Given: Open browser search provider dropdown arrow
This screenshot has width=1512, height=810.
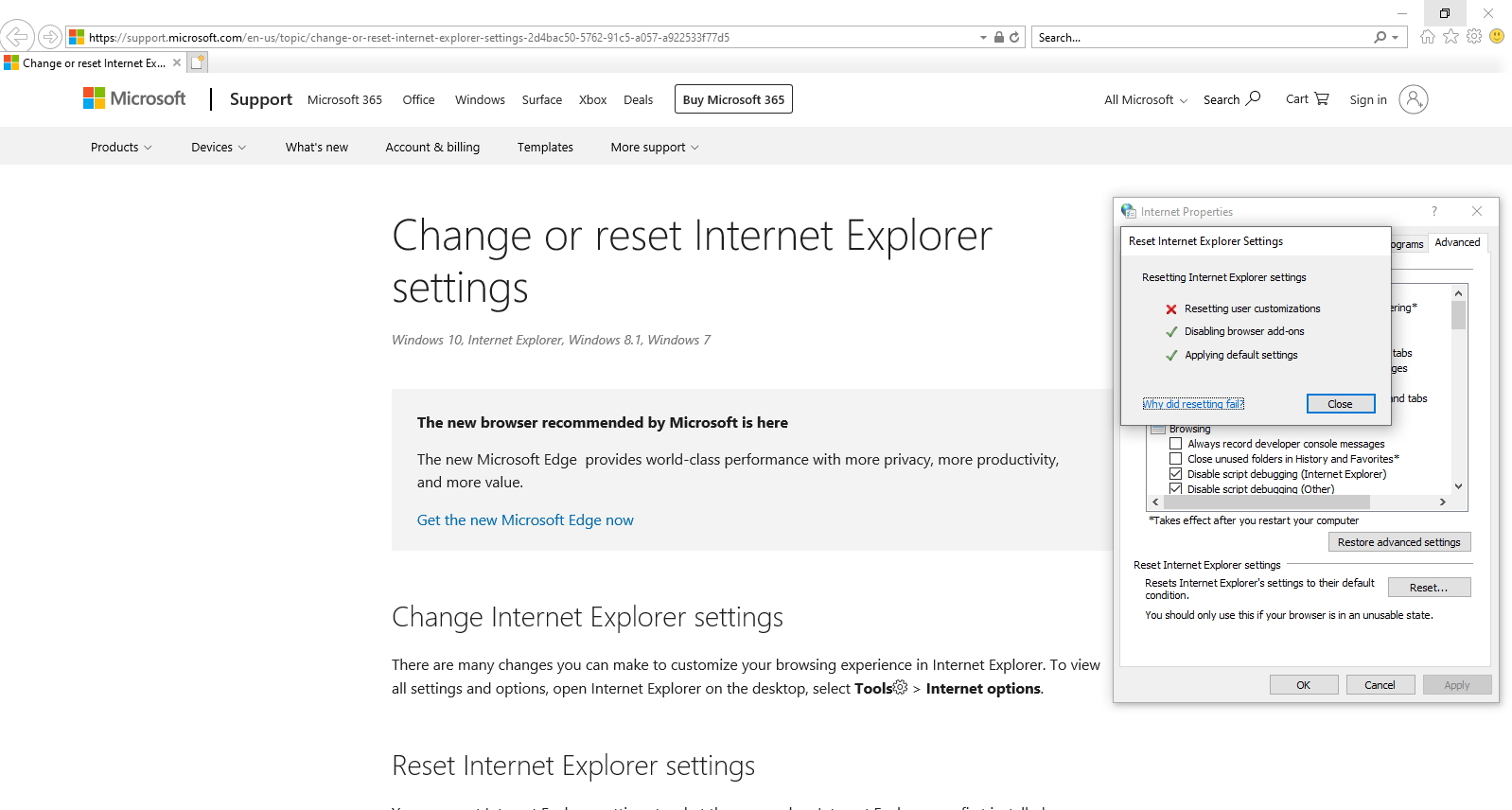Looking at the screenshot, I should [x=1397, y=37].
